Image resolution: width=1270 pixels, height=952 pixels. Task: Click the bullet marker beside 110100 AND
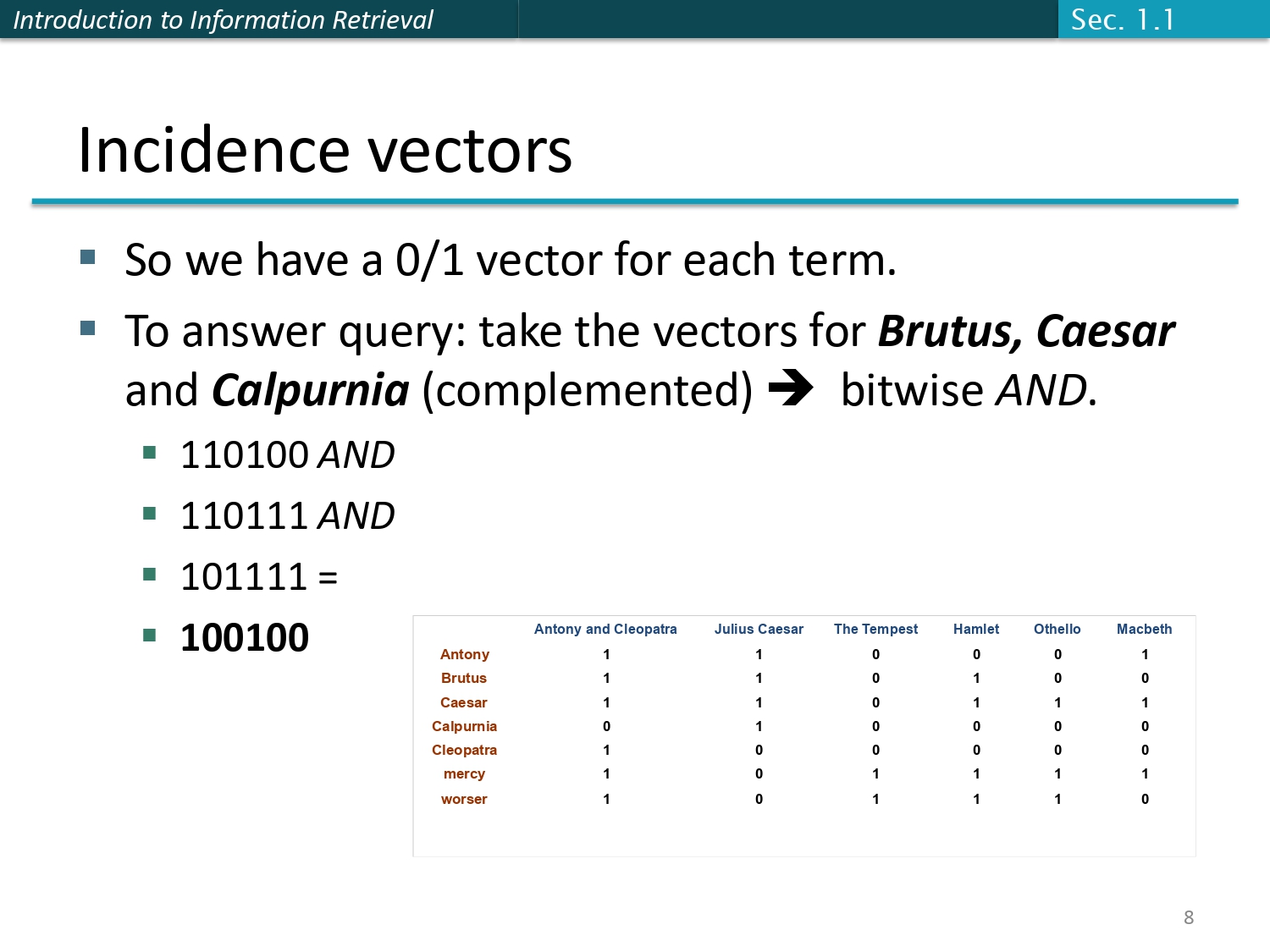pos(151,454)
